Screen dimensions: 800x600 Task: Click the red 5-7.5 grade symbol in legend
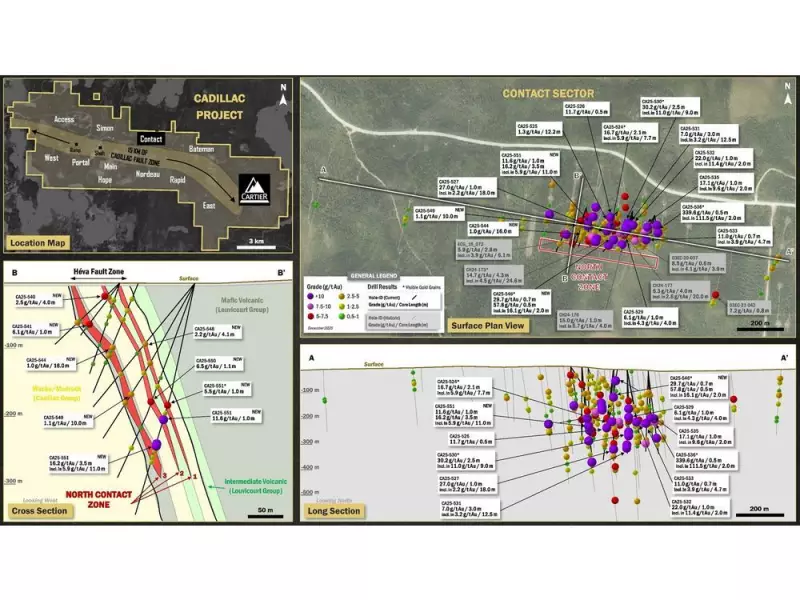311,316
